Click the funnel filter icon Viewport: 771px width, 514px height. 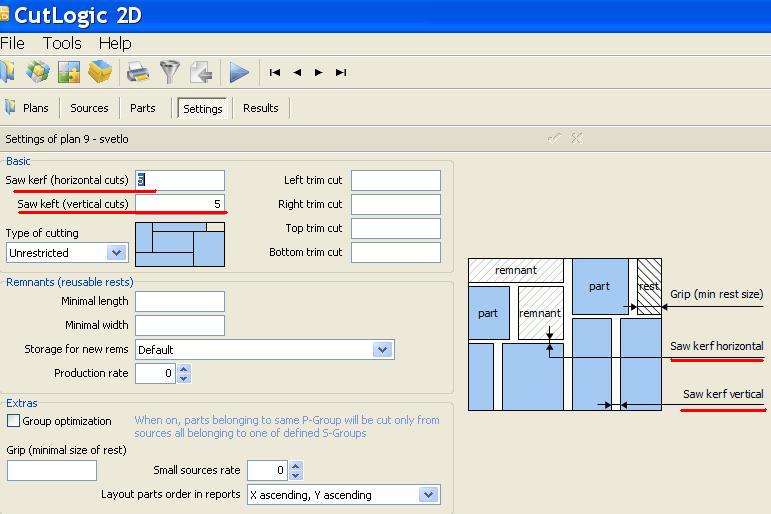170,72
